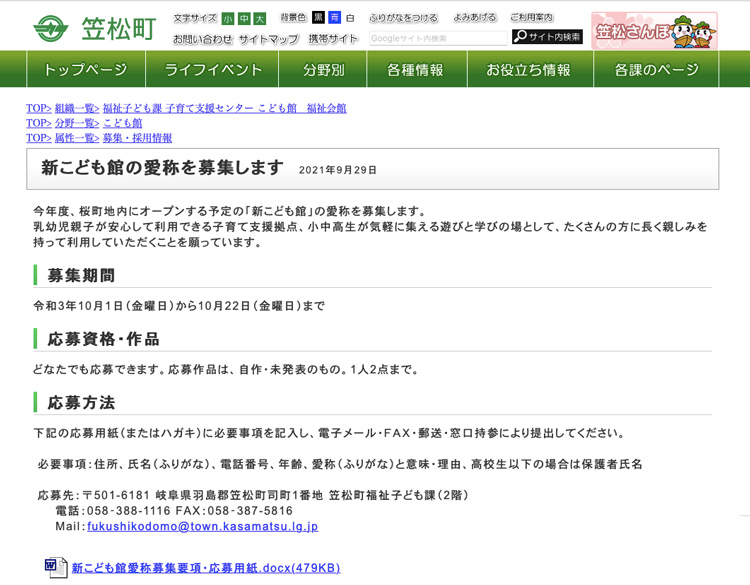The image size is (750, 585).
Task: Click the サイト内検索 search button
Action: tap(547, 36)
